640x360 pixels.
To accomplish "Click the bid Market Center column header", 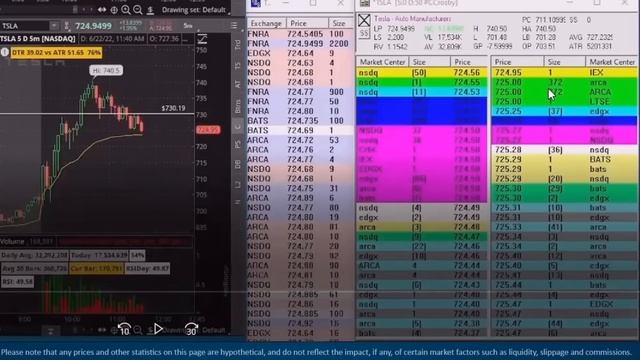I will tap(382, 62).
